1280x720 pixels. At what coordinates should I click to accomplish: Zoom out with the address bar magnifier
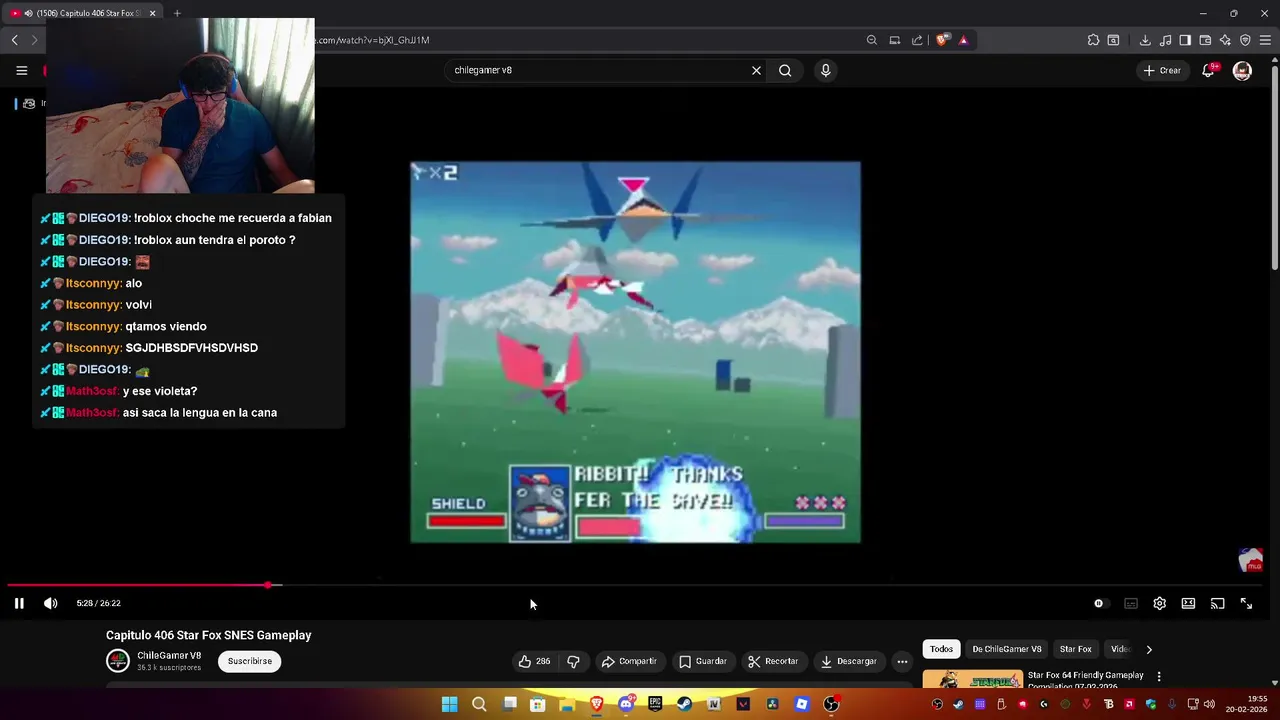[x=872, y=40]
